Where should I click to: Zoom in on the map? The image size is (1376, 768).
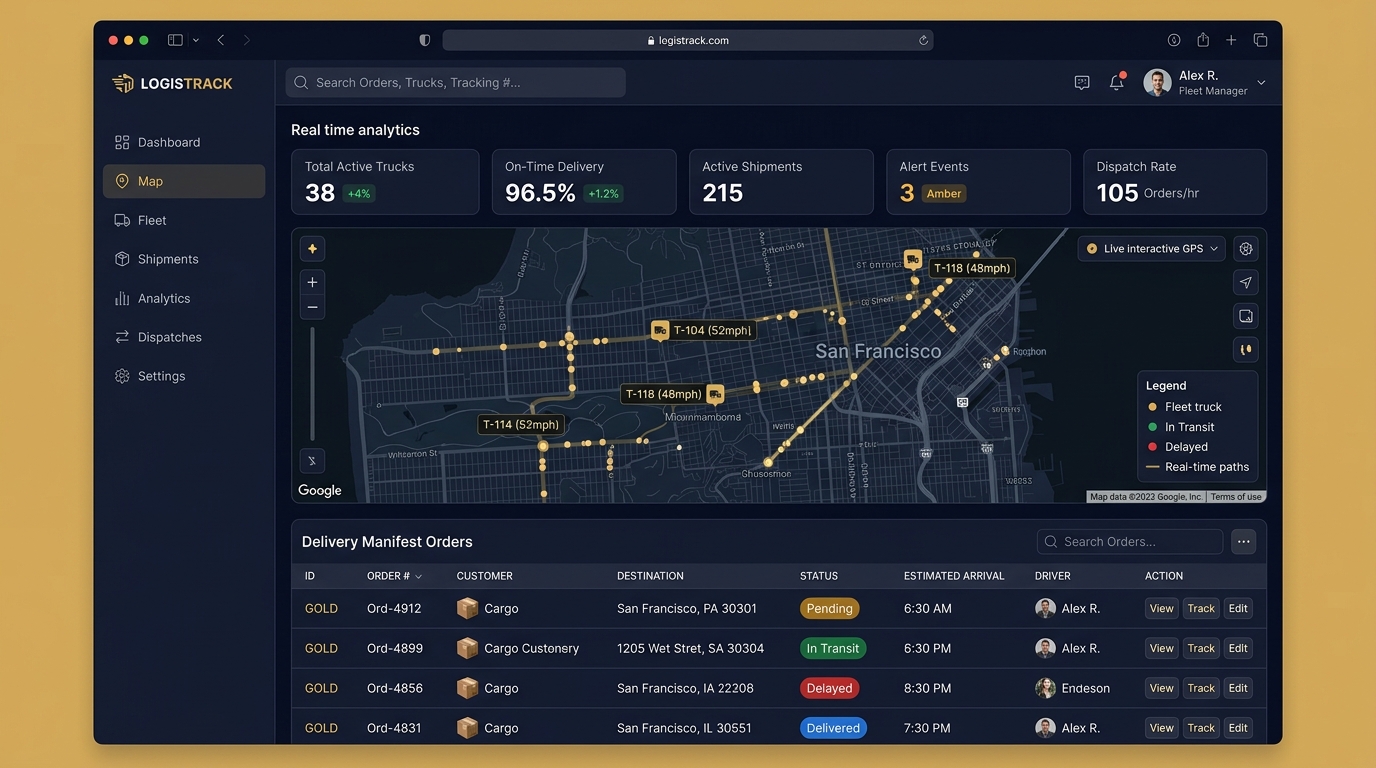tap(312, 283)
